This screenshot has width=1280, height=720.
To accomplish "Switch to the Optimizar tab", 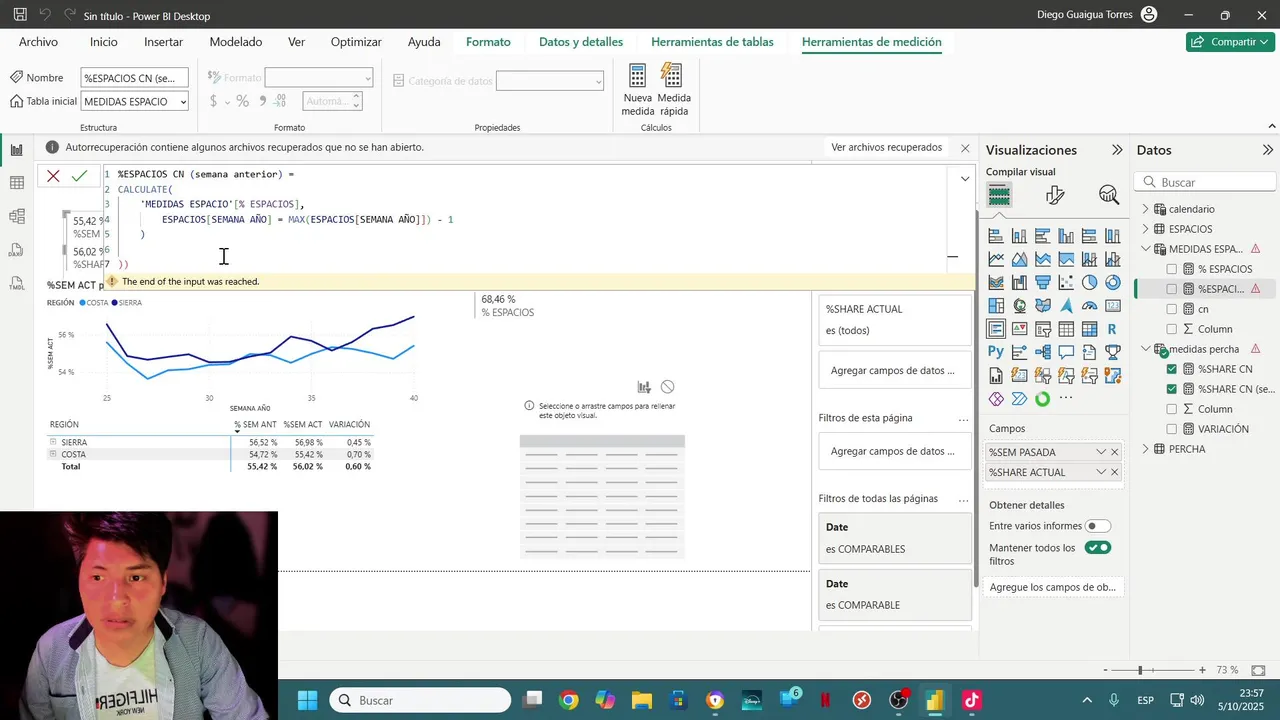I will click(x=356, y=42).
